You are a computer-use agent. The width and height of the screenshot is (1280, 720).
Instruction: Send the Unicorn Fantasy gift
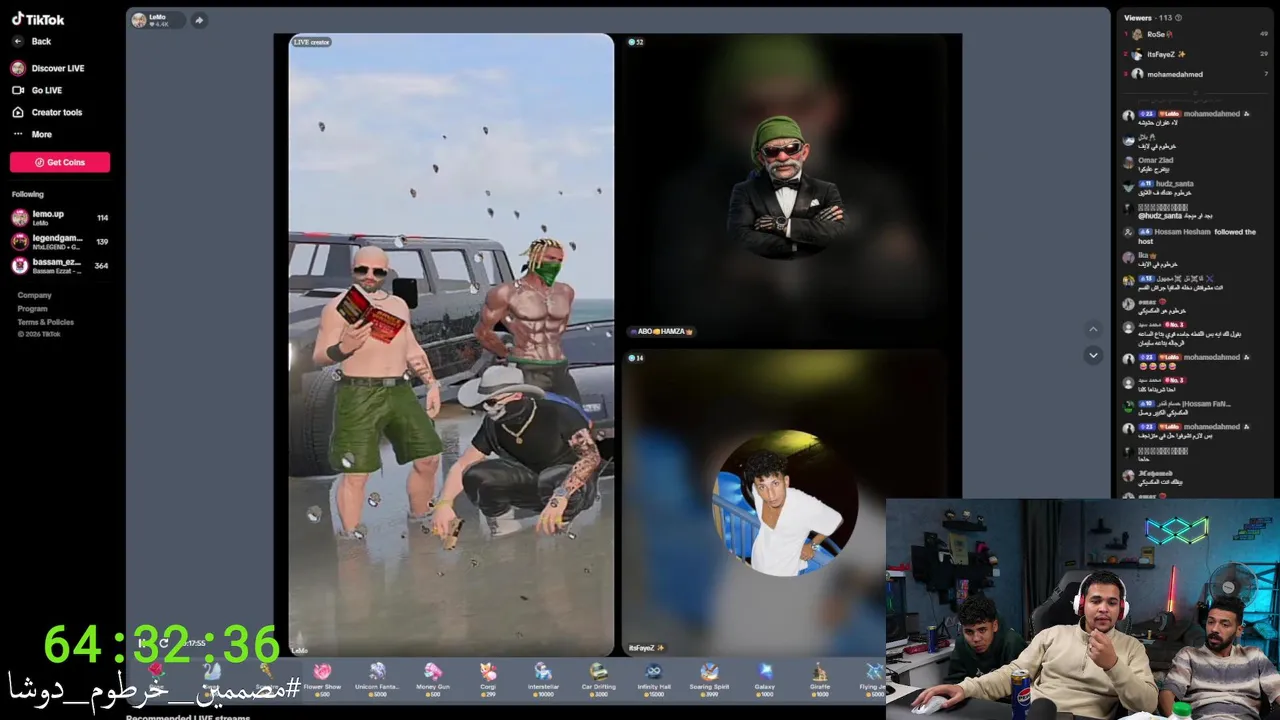[377, 678]
